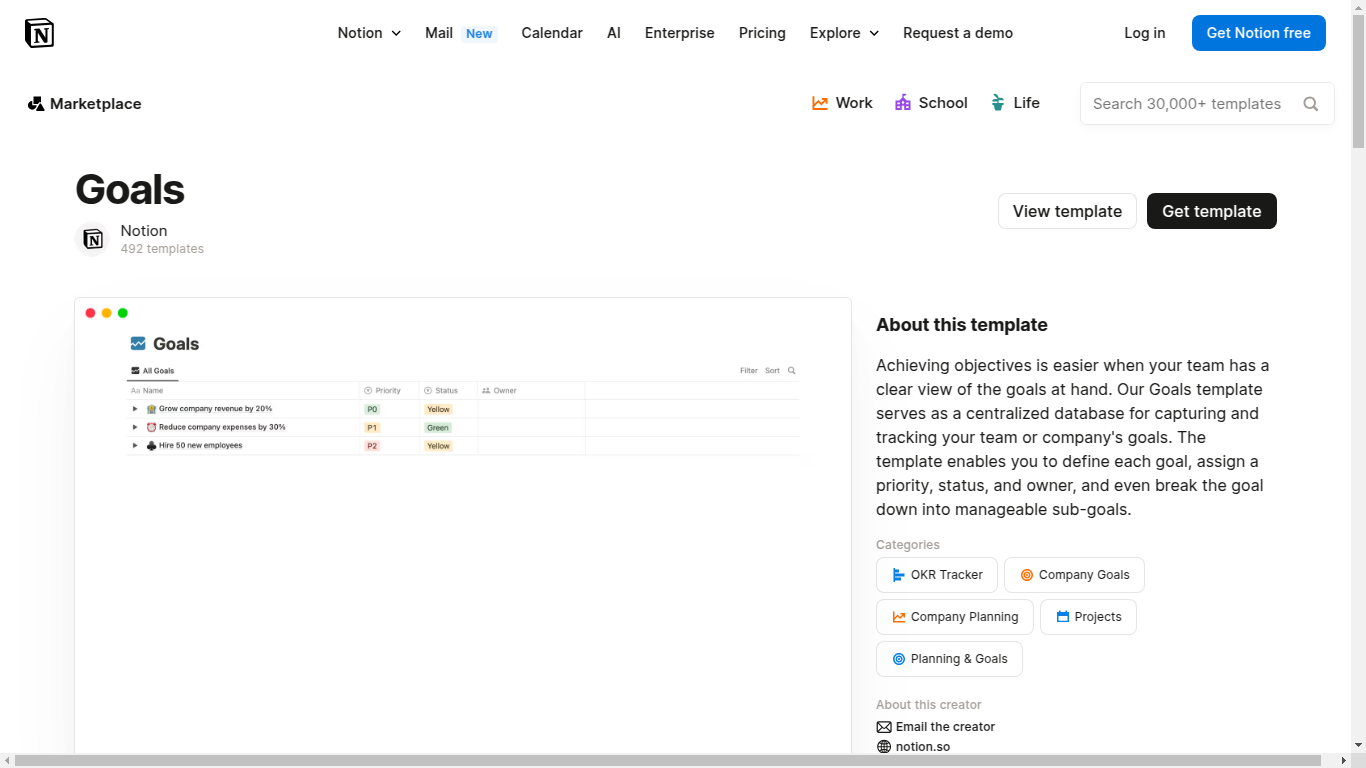Click the search magnifier icon

click(x=1311, y=104)
